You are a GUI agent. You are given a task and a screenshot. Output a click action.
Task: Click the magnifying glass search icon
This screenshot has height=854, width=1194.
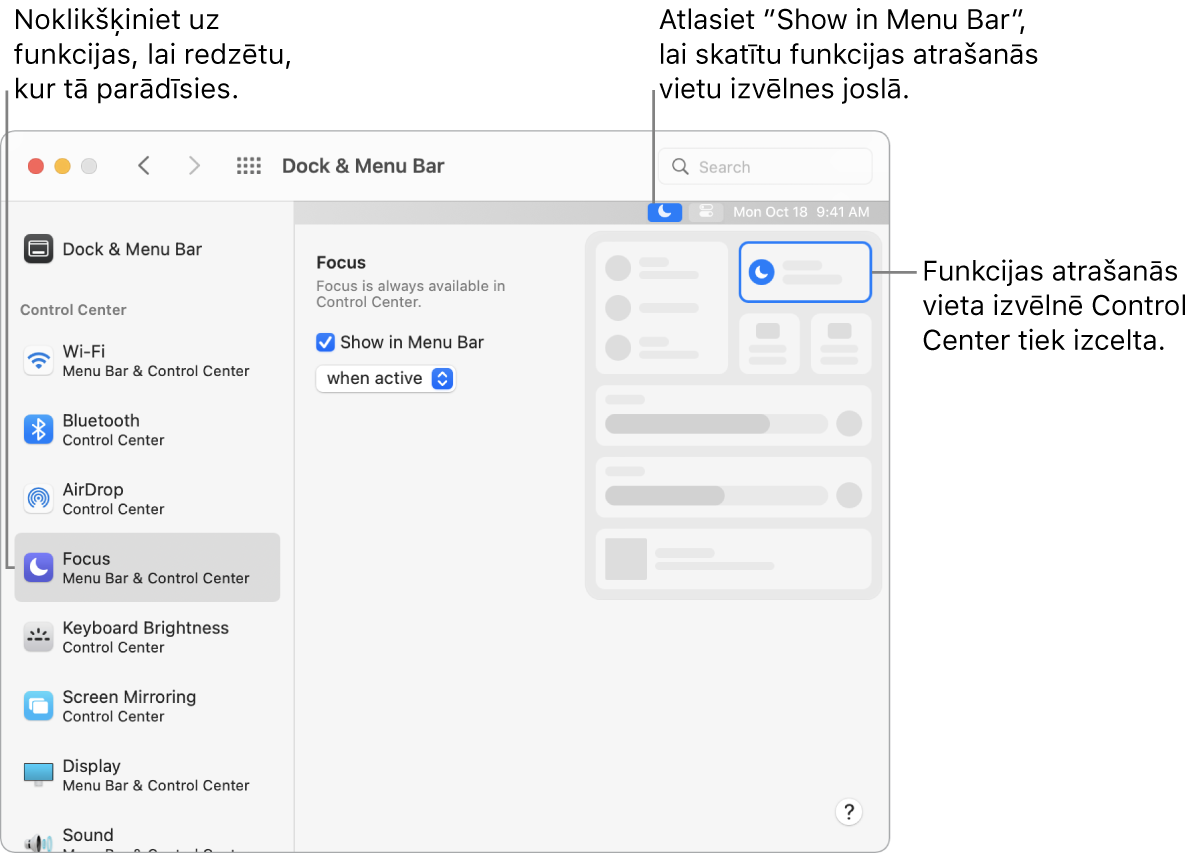coord(680,167)
